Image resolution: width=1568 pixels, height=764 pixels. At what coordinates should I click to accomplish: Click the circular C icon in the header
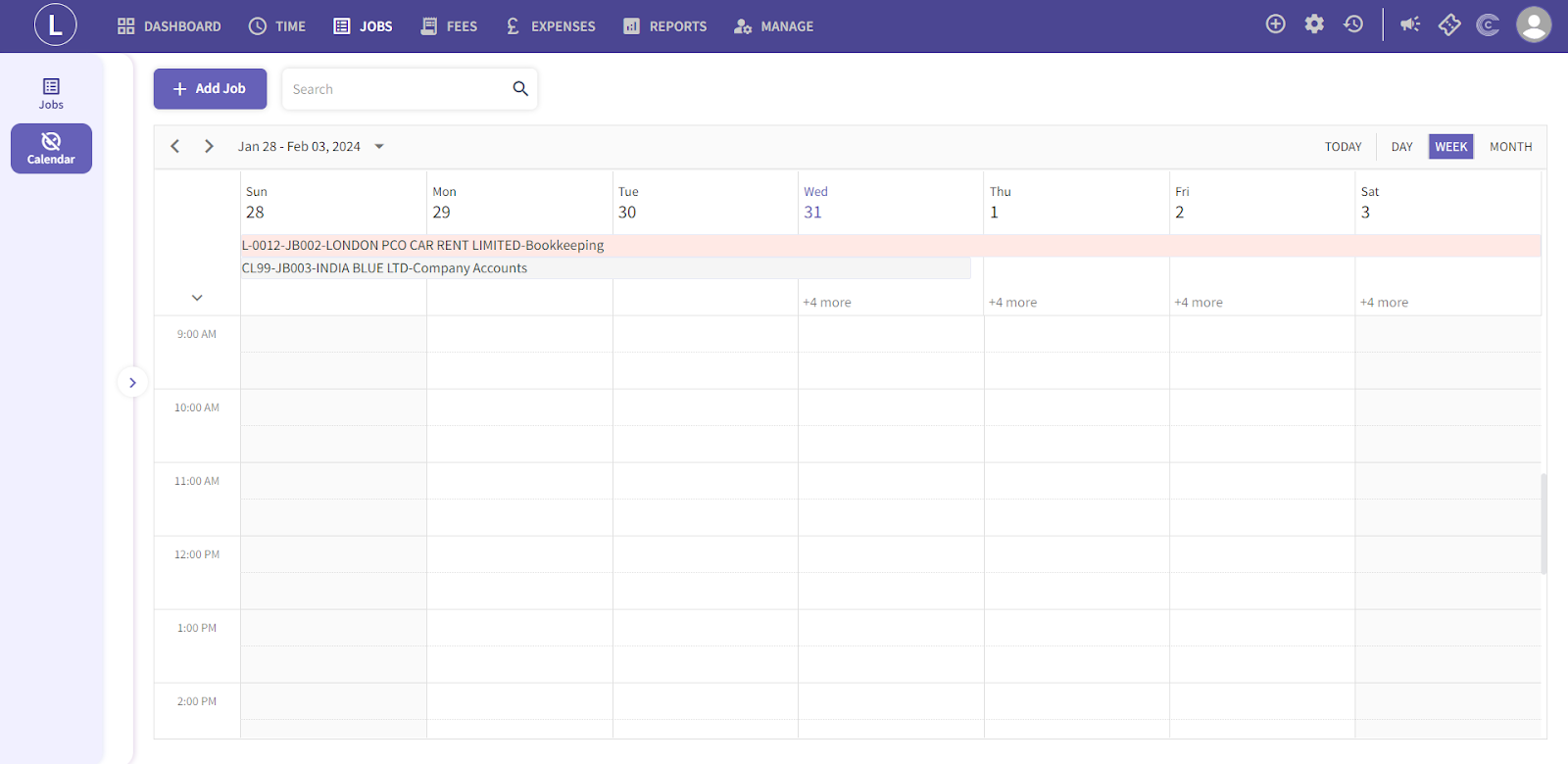[1488, 25]
